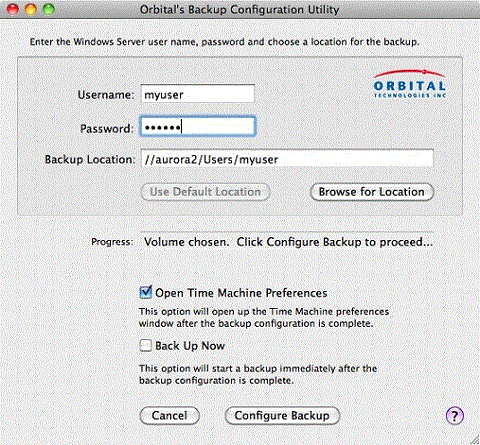The width and height of the screenshot is (480, 445).
Task: Uncheck the Open Time Machine Preferences checkbox
Action: click(146, 292)
